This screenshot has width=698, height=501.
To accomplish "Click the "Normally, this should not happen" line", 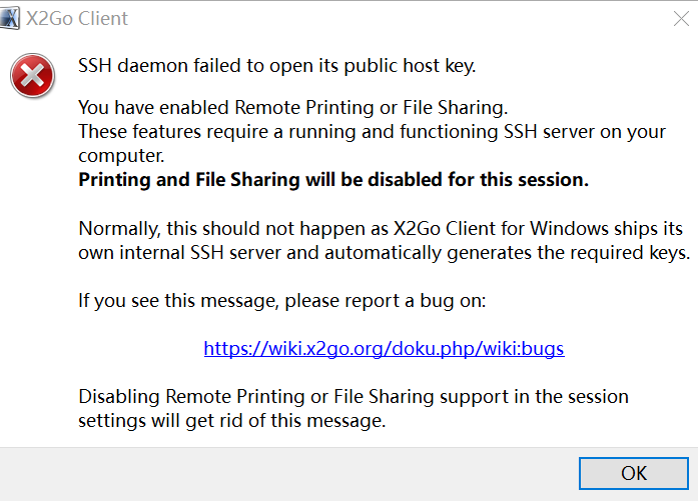I will 381,228.
